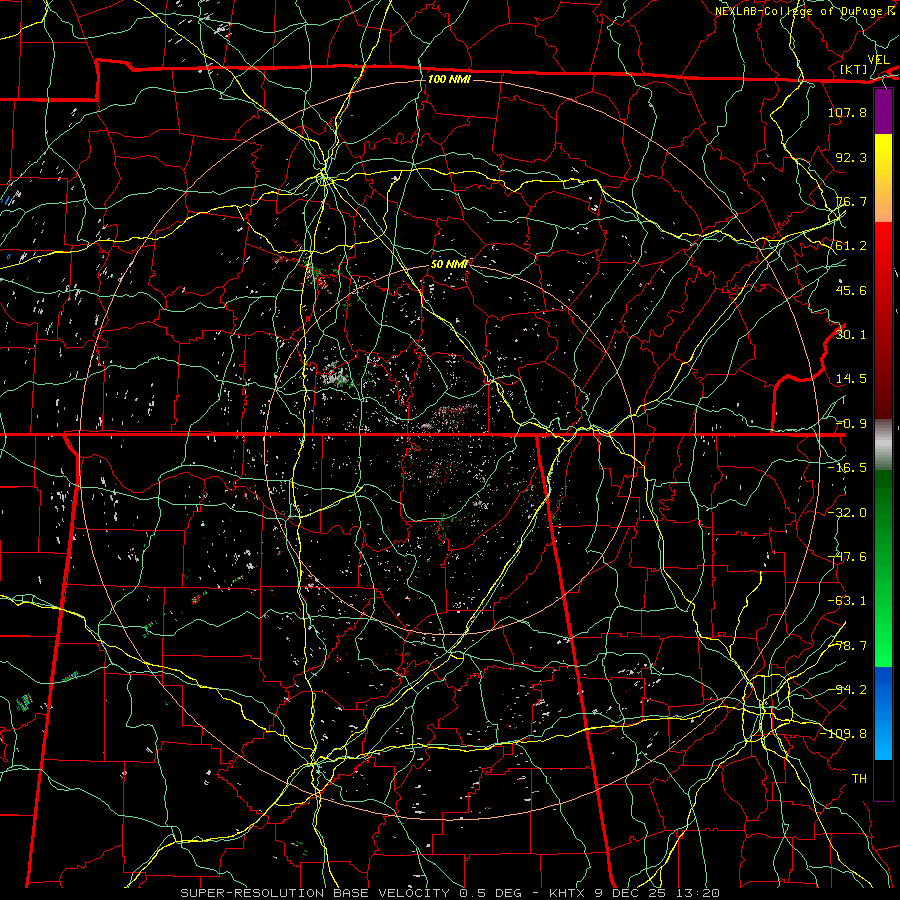Click the -32.0 velocity scale value
This screenshot has height=900, width=900.
tap(847, 513)
